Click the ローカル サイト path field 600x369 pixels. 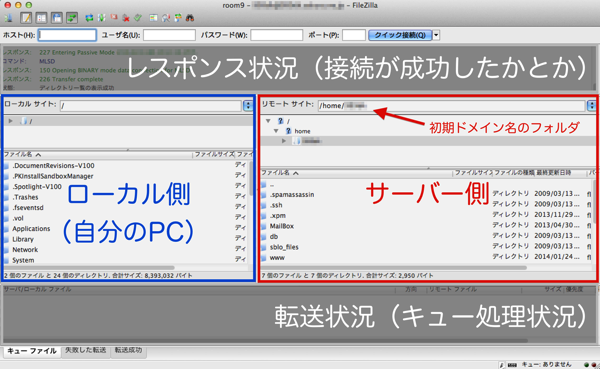[x=150, y=106]
